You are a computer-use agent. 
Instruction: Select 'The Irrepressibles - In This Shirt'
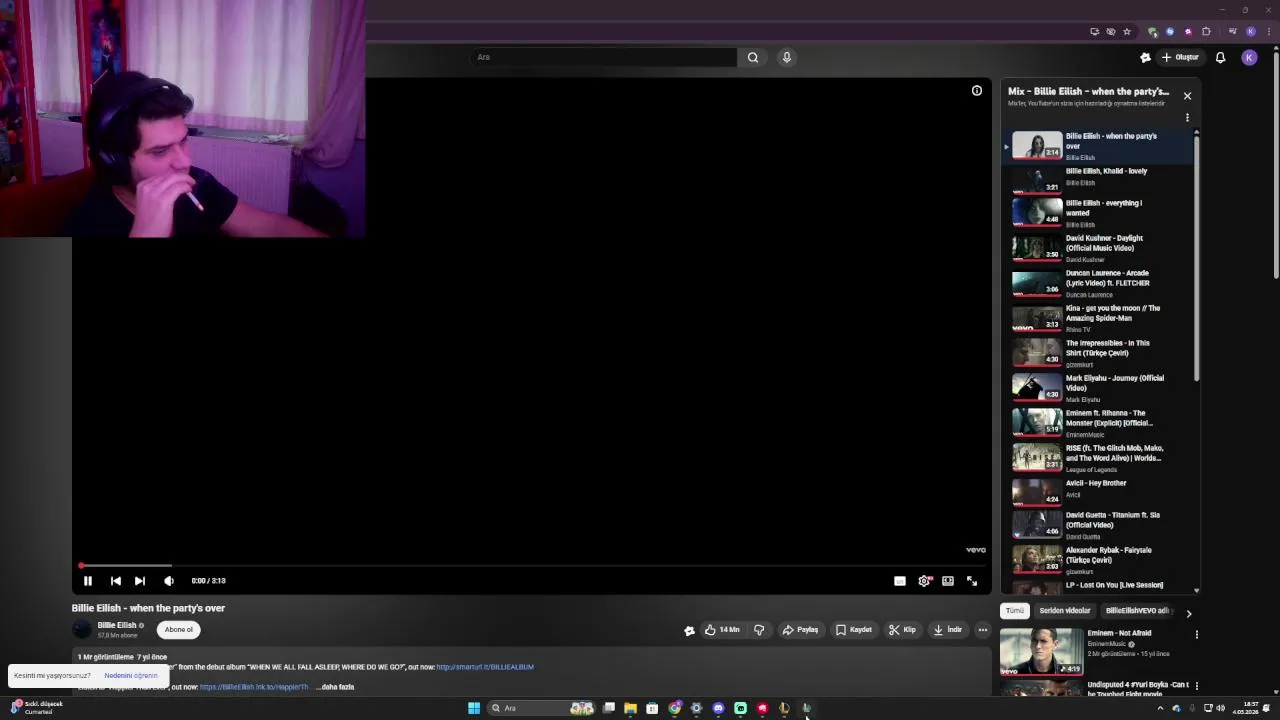[x=1098, y=352]
